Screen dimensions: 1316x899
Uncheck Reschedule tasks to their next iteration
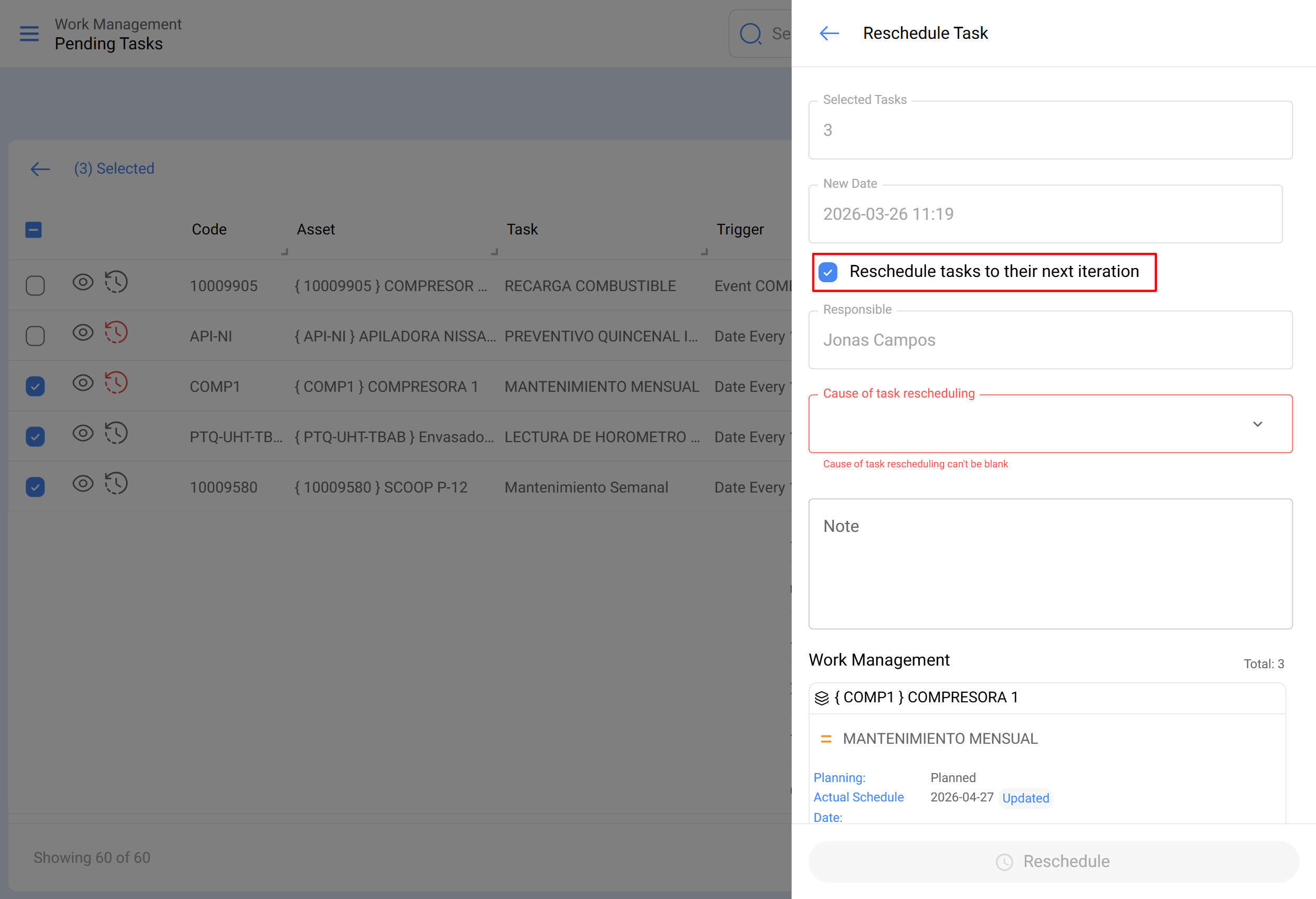click(828, 272)
